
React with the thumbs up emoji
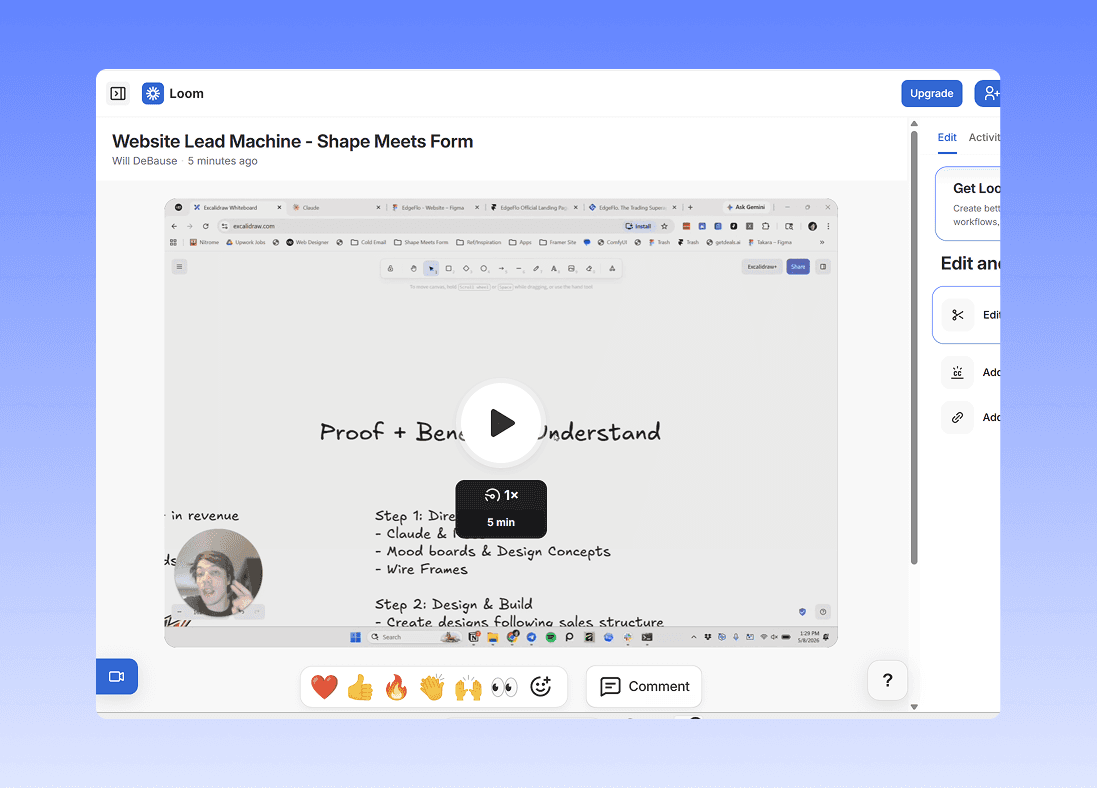tap(360, 687)
